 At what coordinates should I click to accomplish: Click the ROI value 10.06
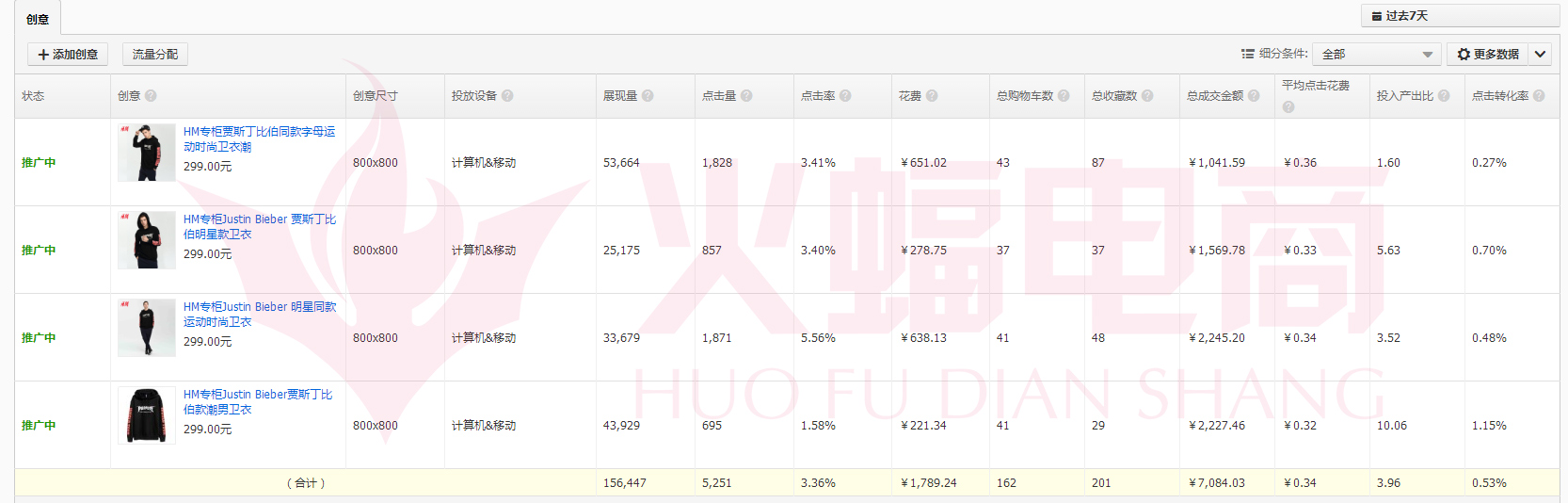pyautogui.click(x=1392, y=426)
